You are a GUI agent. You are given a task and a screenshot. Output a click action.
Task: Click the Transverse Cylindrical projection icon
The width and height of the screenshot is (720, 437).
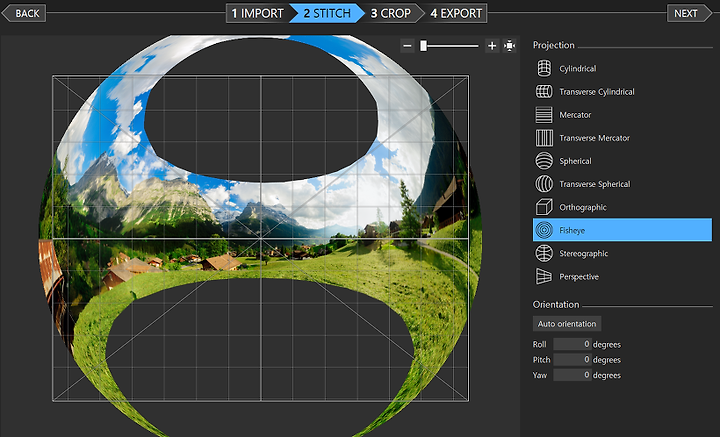pyautogui.click(x=544, y=91)
